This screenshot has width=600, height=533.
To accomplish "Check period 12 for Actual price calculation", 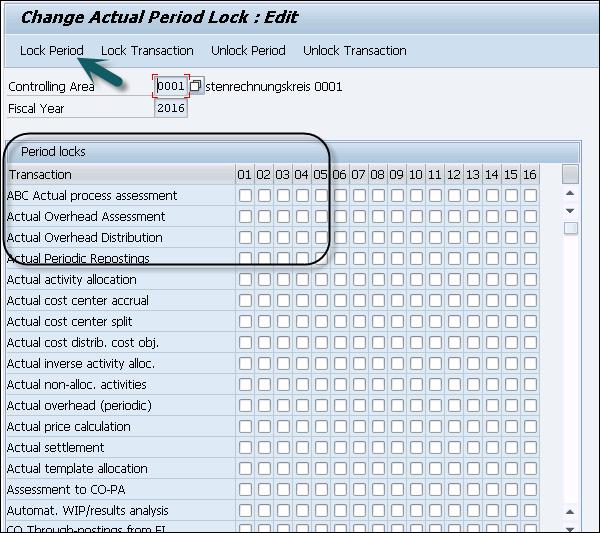I will 454,426.
